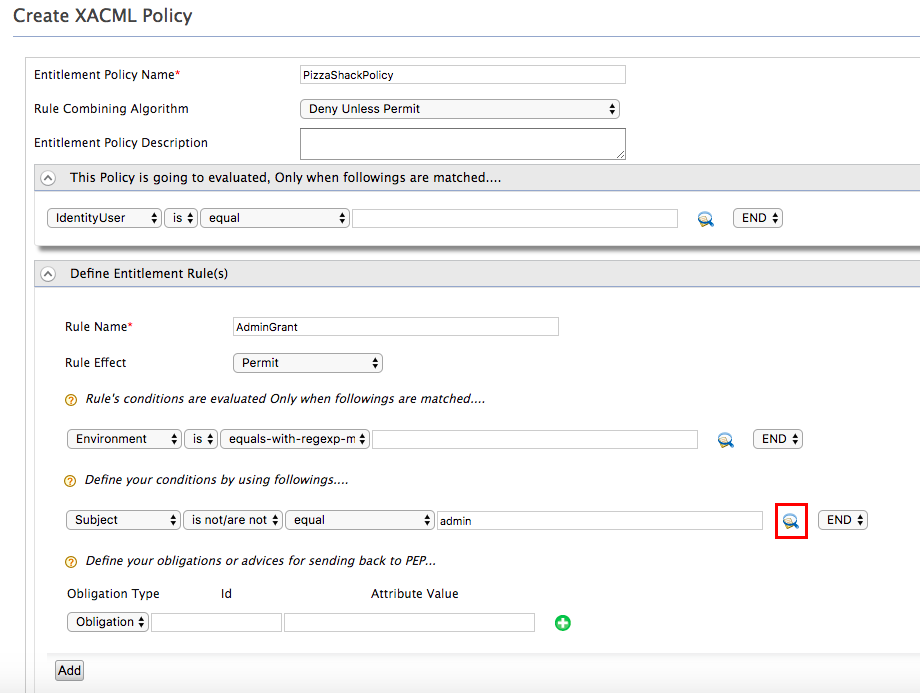
Task: Click the help icon beside rule conditions text
Action: tap(70, 398)
